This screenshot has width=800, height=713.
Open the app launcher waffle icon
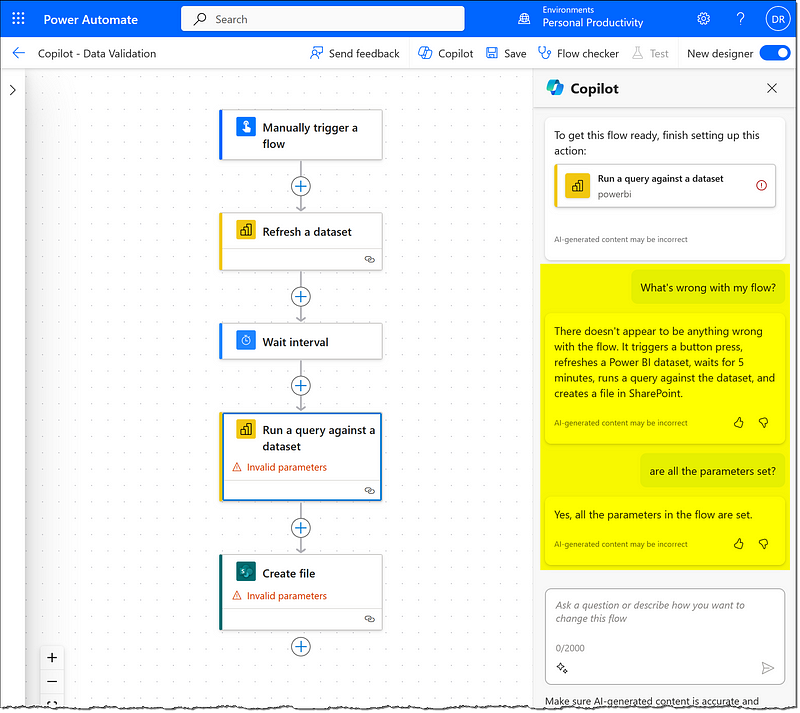pos(18,19)
